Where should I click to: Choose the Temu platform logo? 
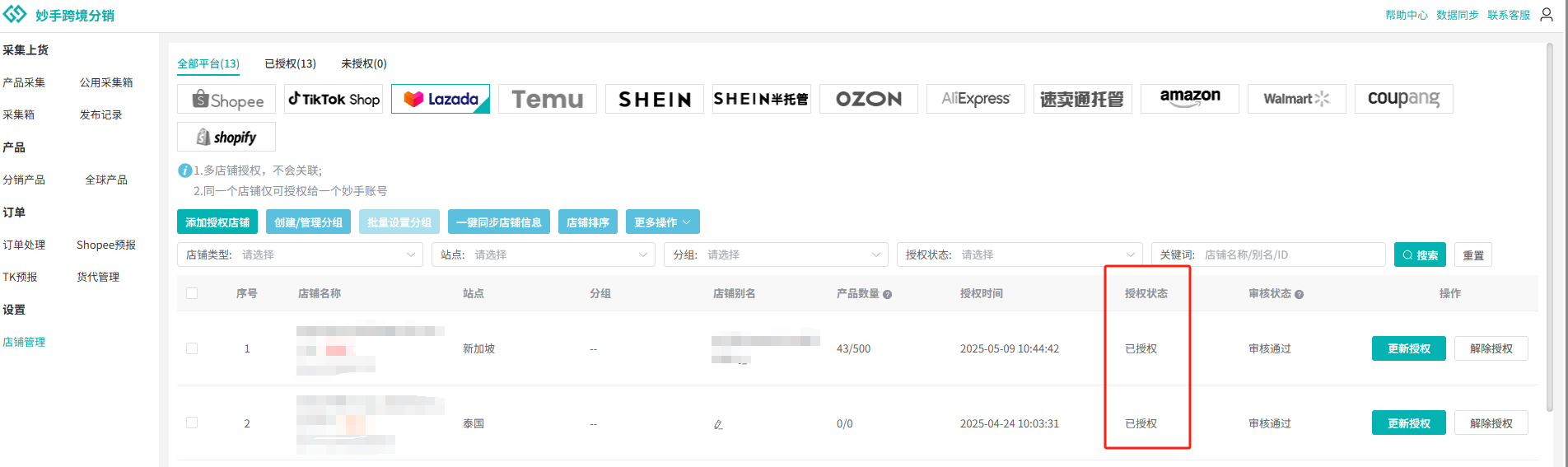click(x=548, y=99)
